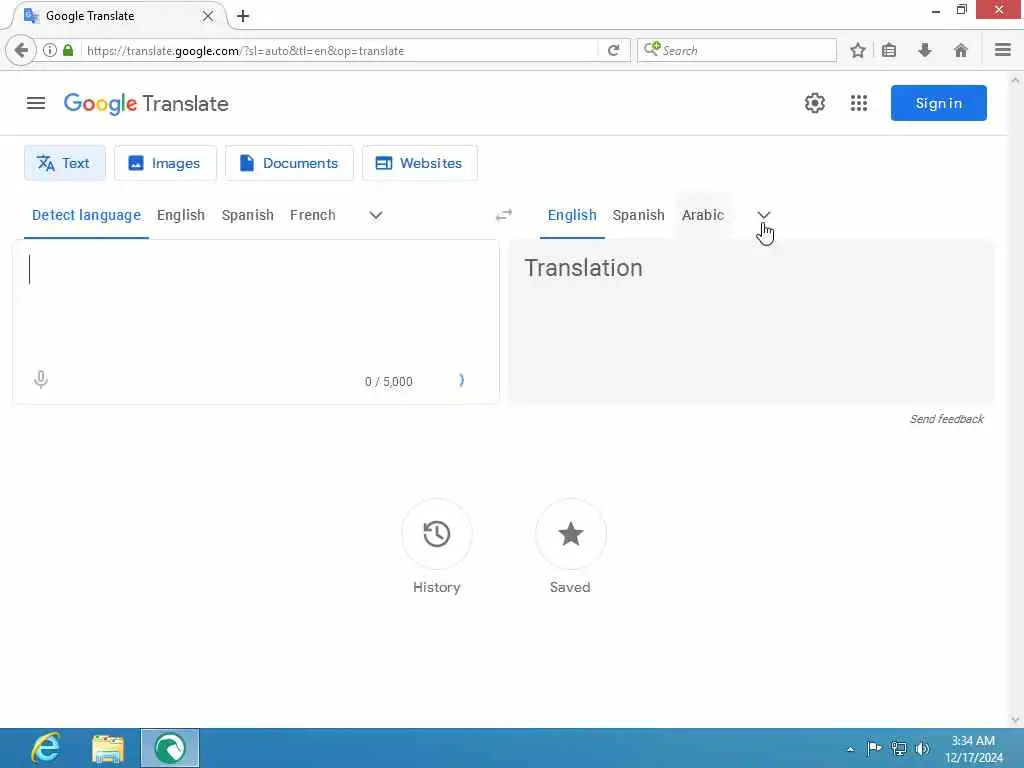This screenshot has height=768, width=1024.
Task: Open File Explorer from taskbar
Action: pos(108,748)
